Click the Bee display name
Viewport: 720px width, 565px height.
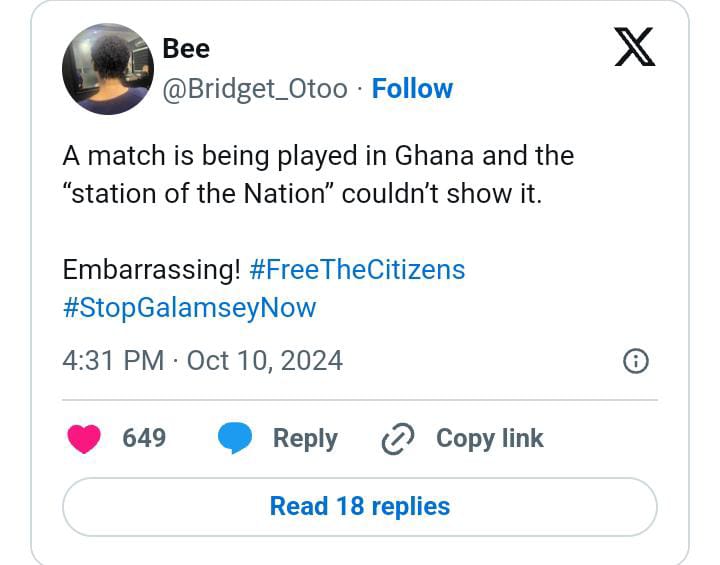pyautogui.click(x=186, y=48)
